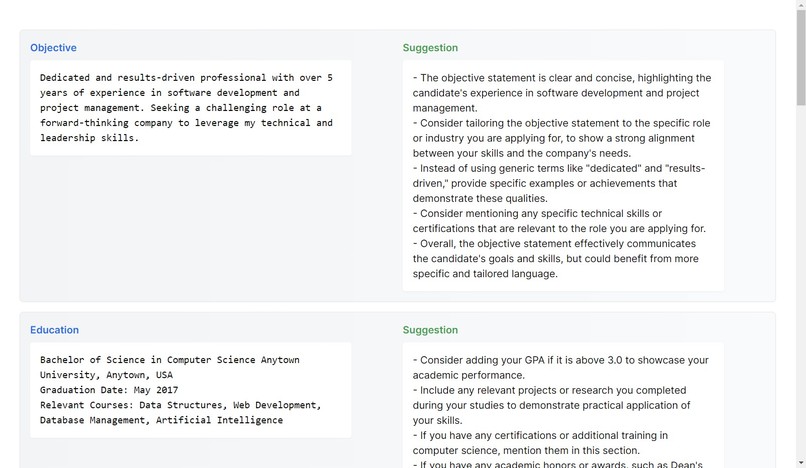The height and width of the screenshot is (468, 806).
Task: Click the Objective section heading
Action: (53, 48)
